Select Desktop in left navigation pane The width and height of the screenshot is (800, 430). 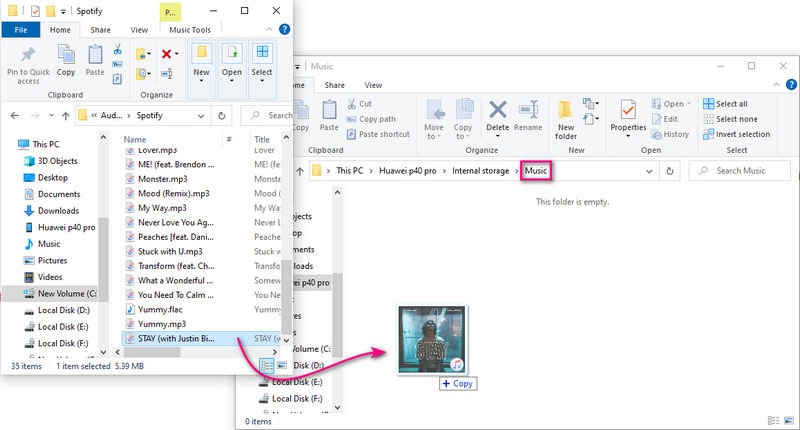click(x=52, y=178)
